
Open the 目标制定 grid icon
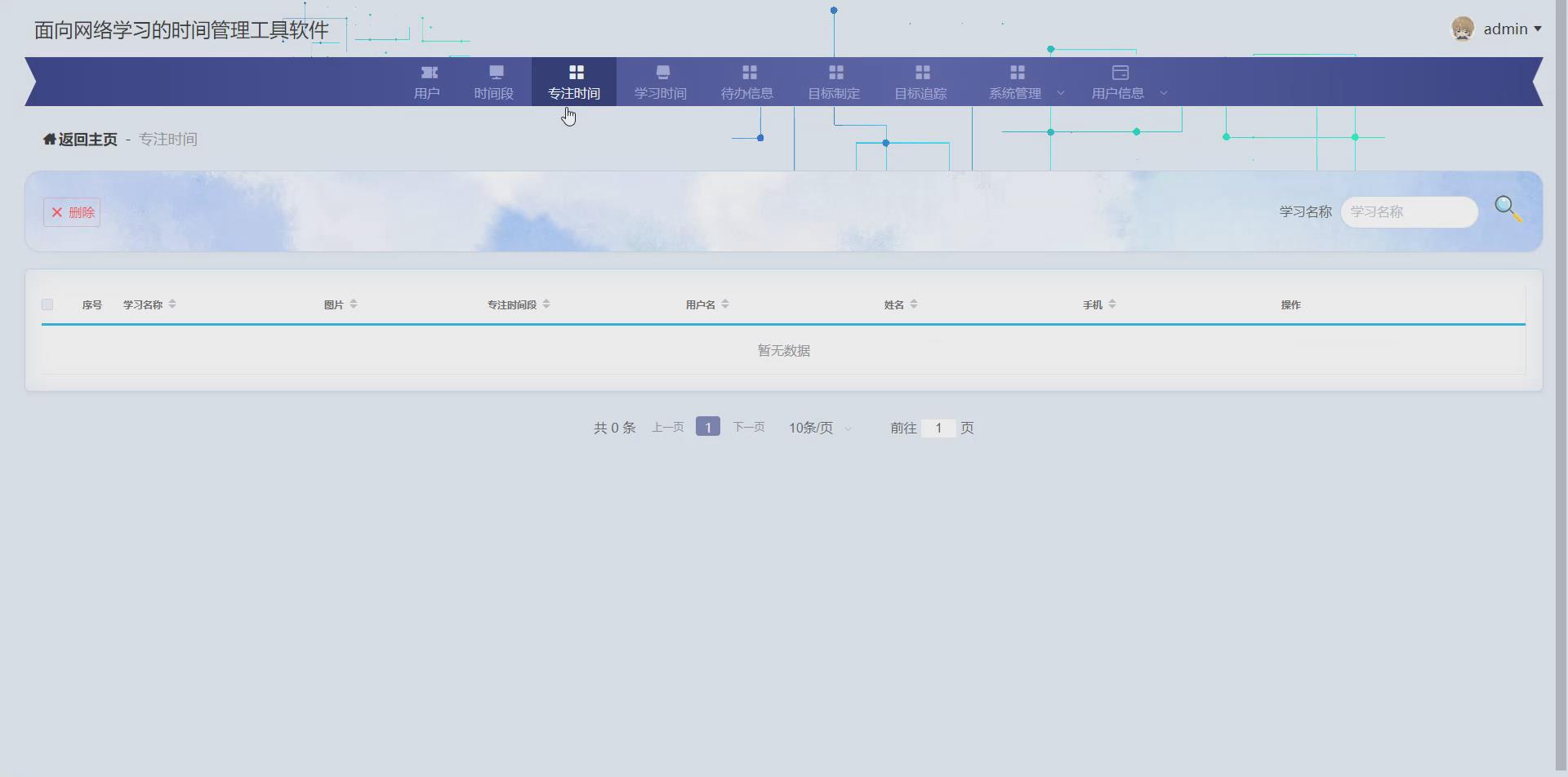pos(834,71)
